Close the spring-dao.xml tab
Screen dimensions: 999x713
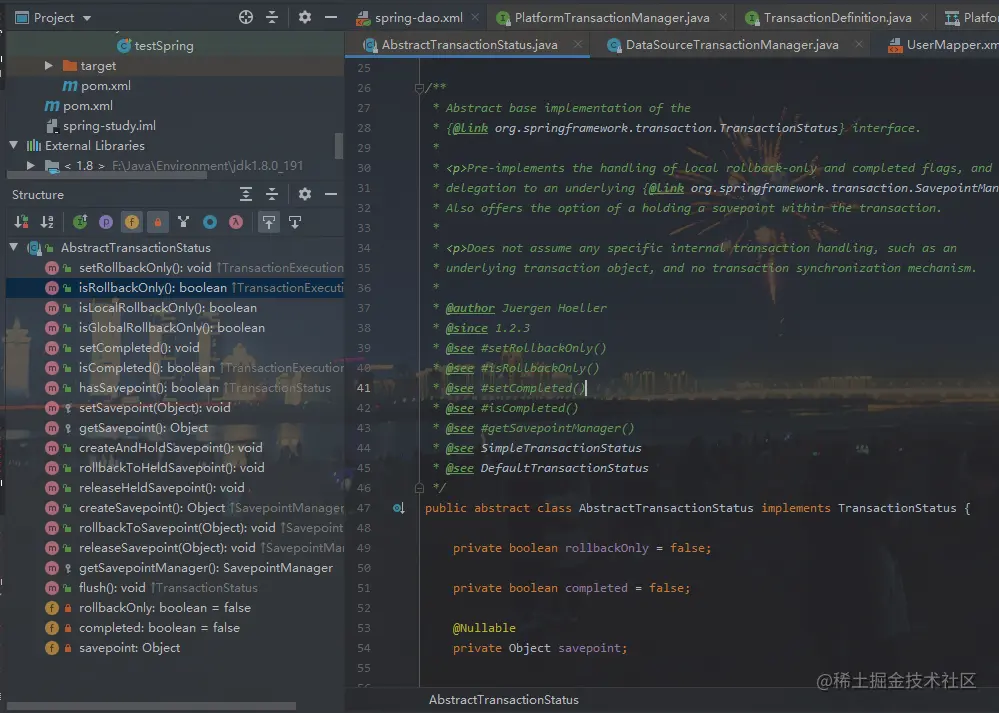click(x=475, y=18)
